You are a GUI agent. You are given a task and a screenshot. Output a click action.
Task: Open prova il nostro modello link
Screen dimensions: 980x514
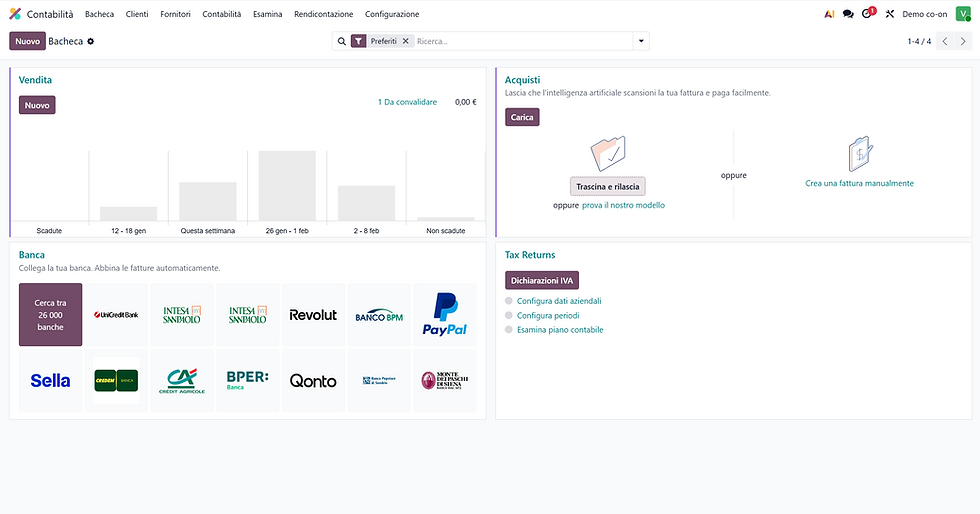coord(623,205)
